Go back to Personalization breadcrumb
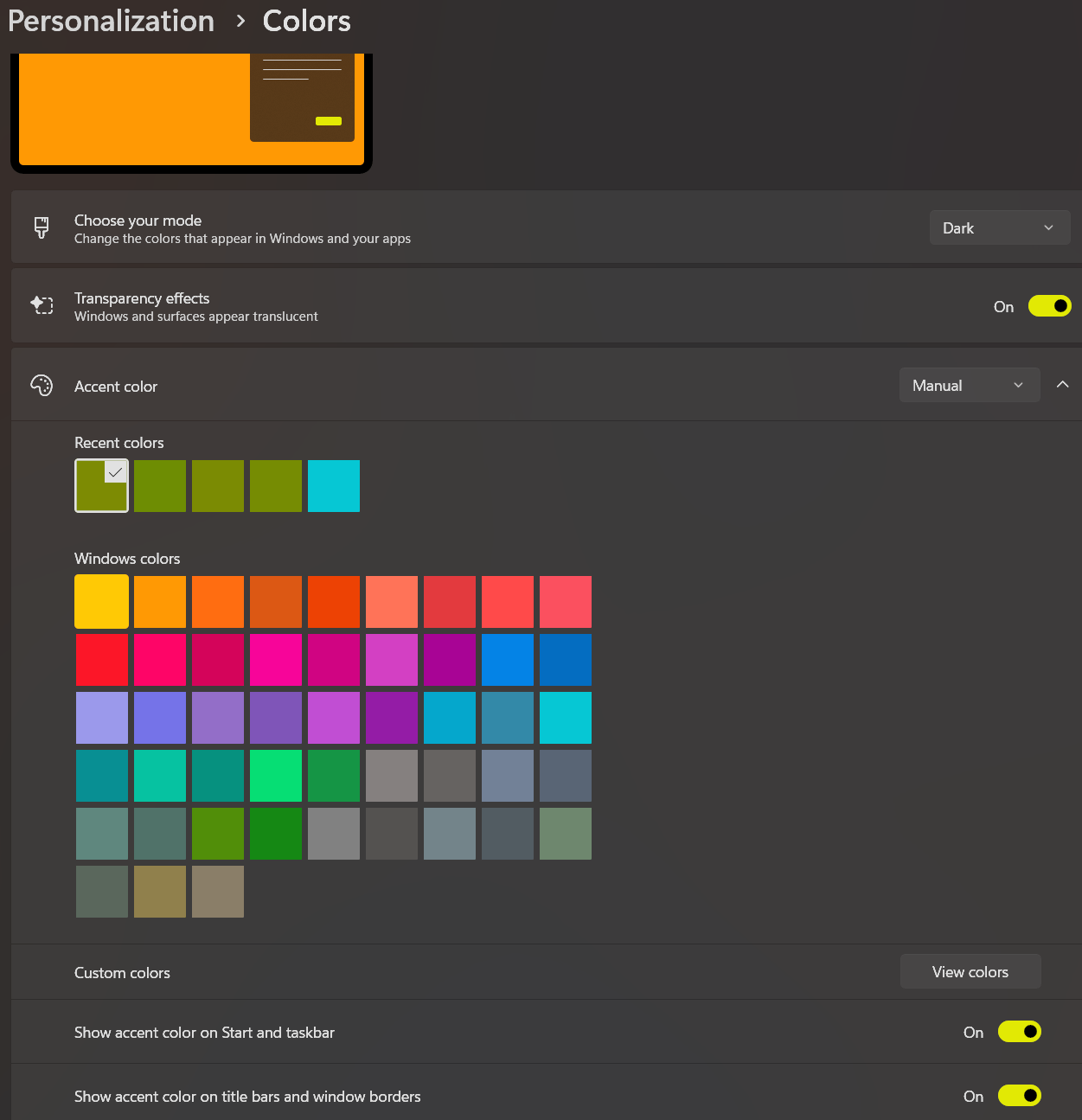 (111, 21)
